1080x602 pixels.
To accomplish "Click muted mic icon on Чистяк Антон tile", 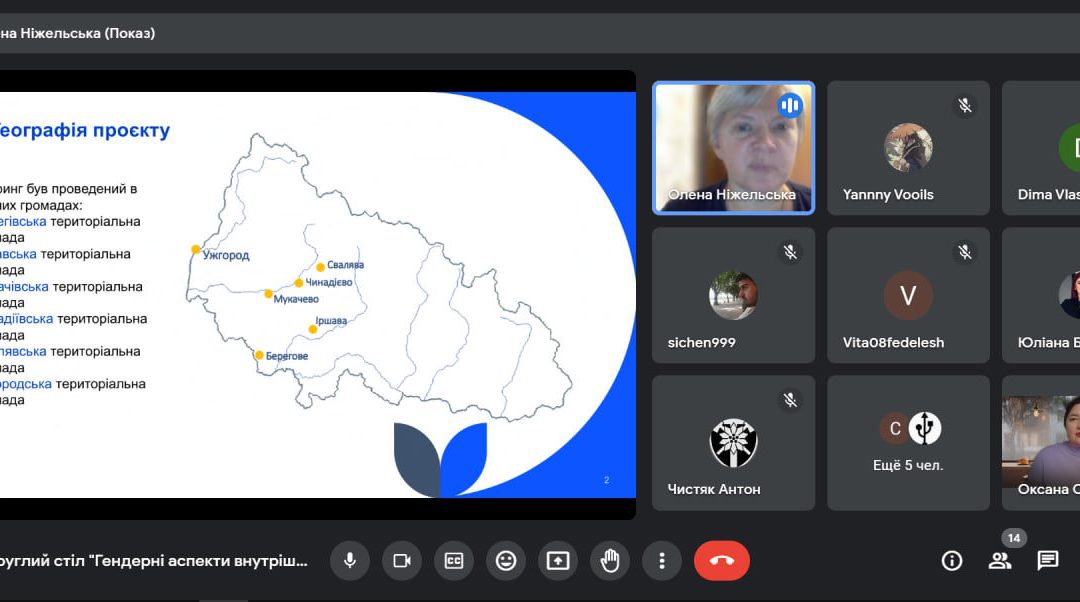I will tap(790, 400).
